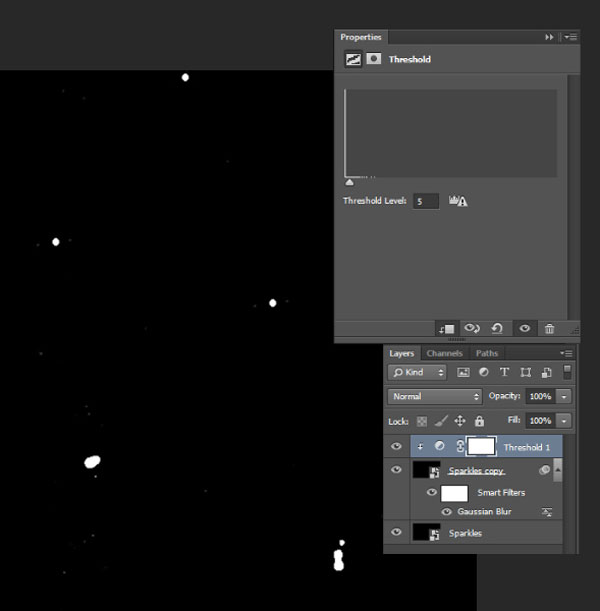
Task: Toggle lock image pixels brush icon
Action: (441, 421)
